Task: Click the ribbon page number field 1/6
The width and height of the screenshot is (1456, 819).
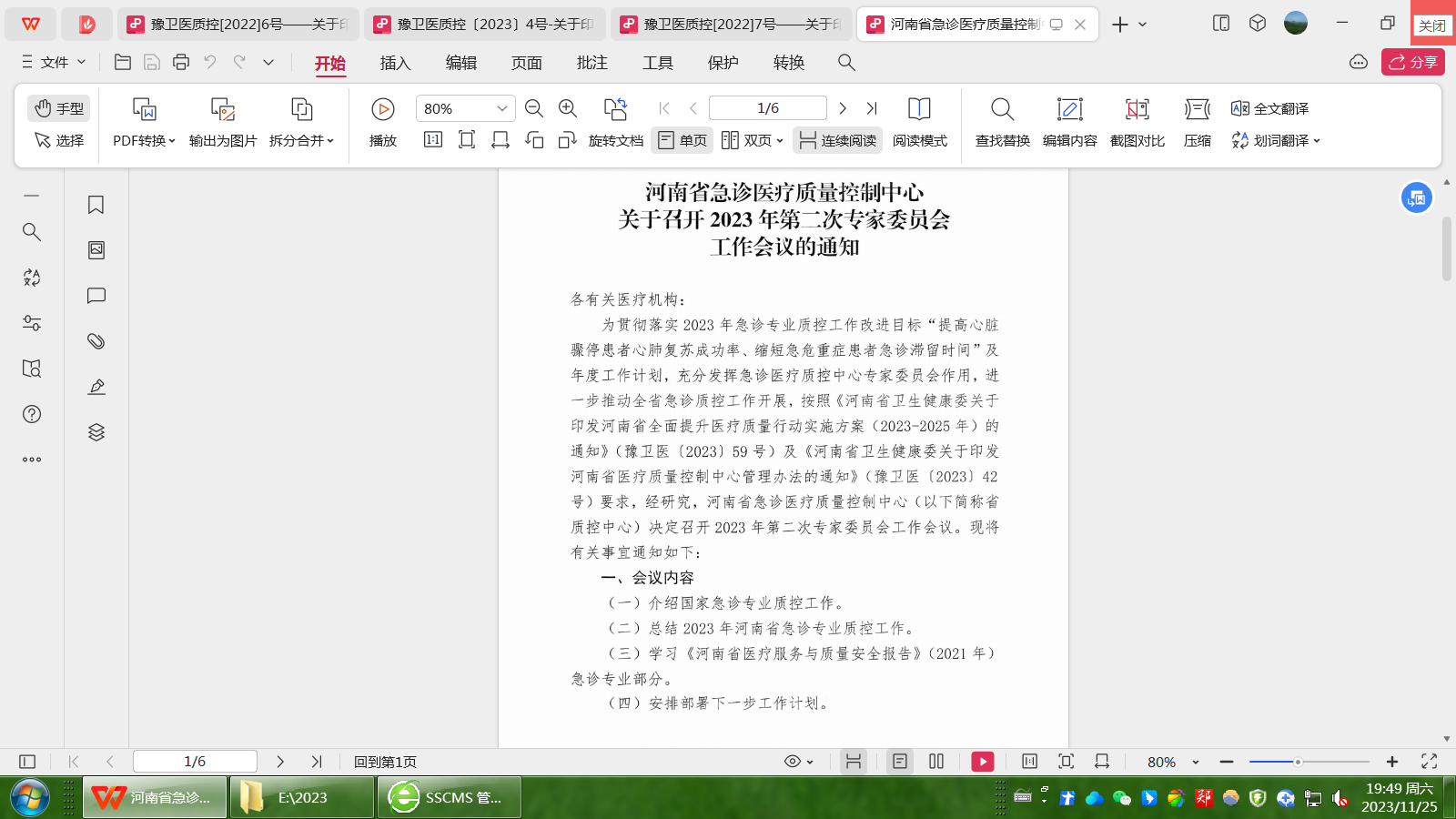Action: [768, 108]
